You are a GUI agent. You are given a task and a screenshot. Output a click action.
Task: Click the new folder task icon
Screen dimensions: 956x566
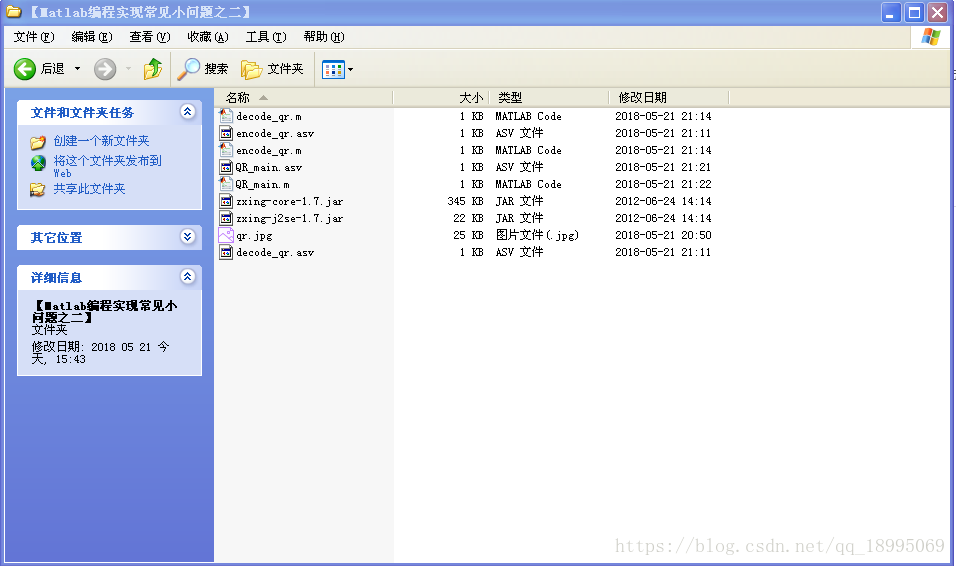[x=38, y=142]
